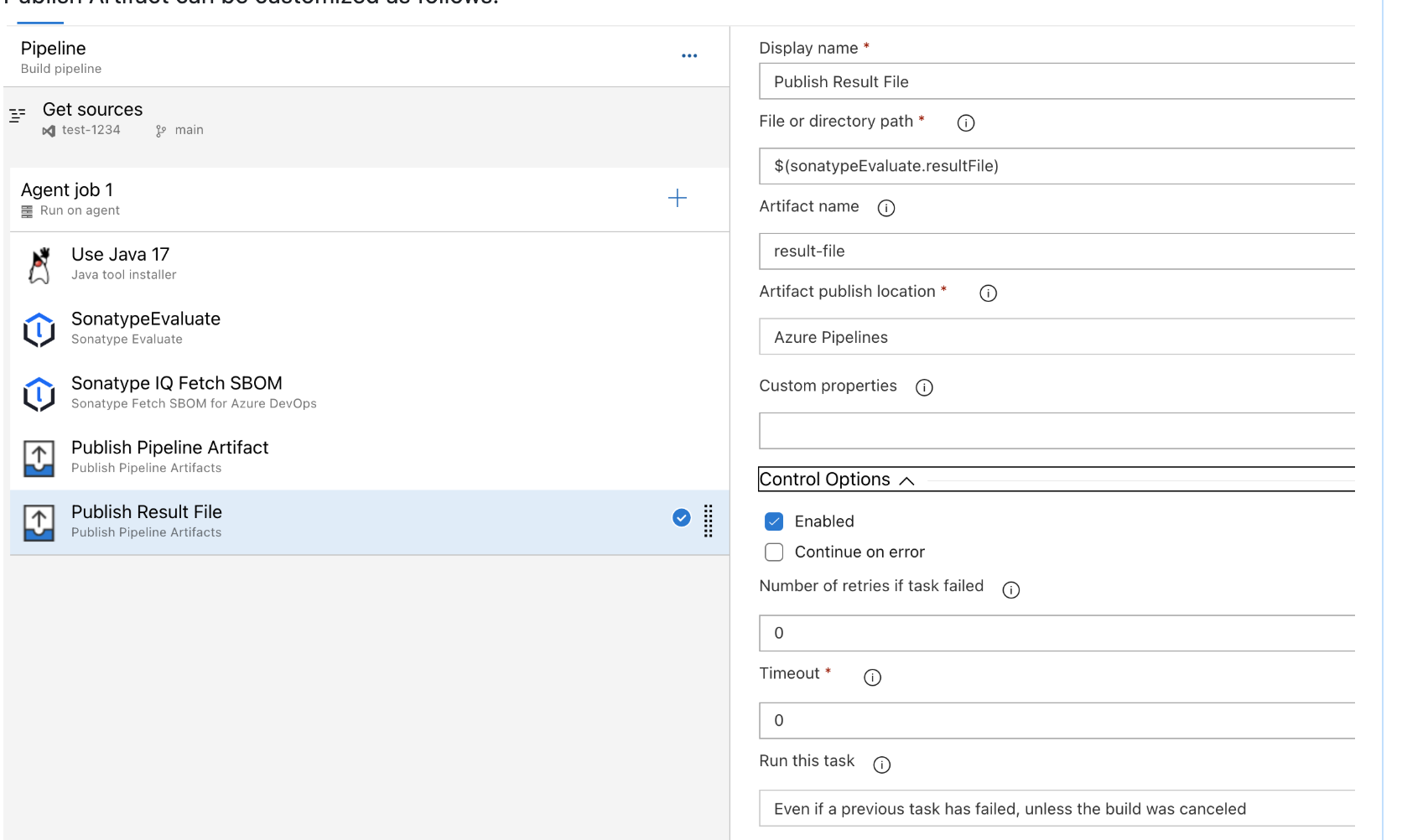This screenshot has height=840, width=1402.
Task: Click the blue checkmark on Publish Result File
Action: pyautogui.click(x=682, y=518)
